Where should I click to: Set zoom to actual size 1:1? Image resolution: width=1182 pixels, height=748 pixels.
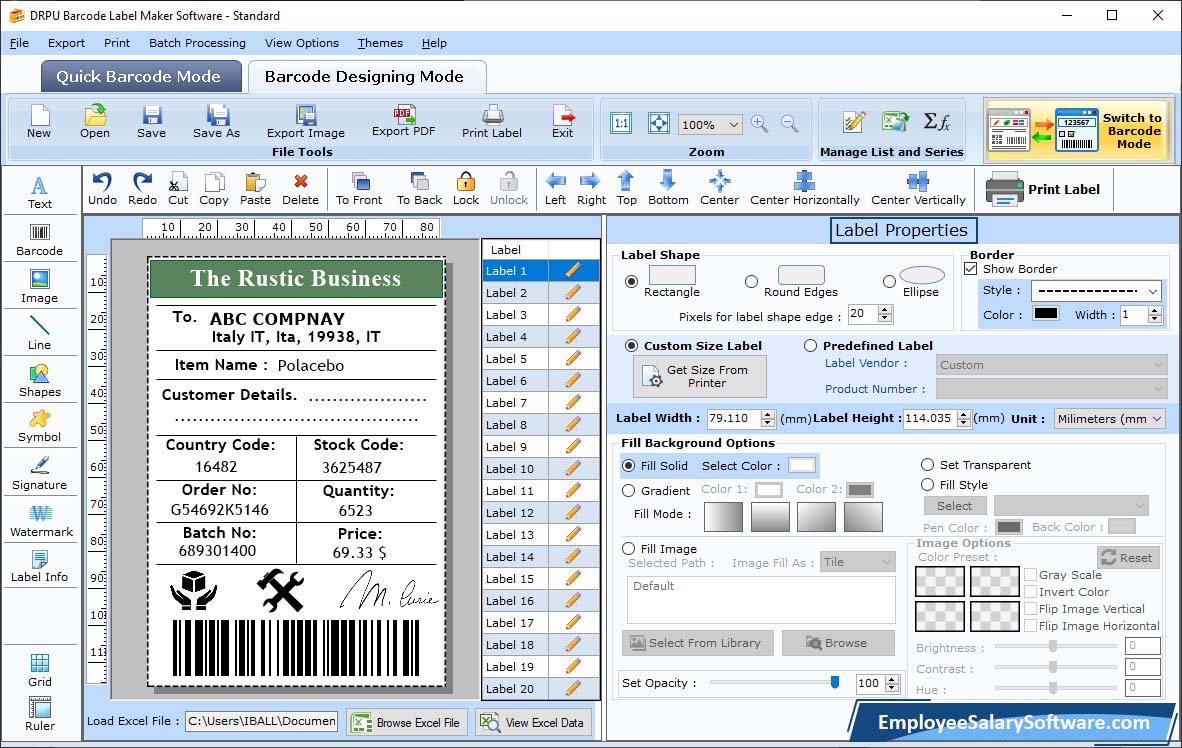pyautogui.click(x=621, y=124)
